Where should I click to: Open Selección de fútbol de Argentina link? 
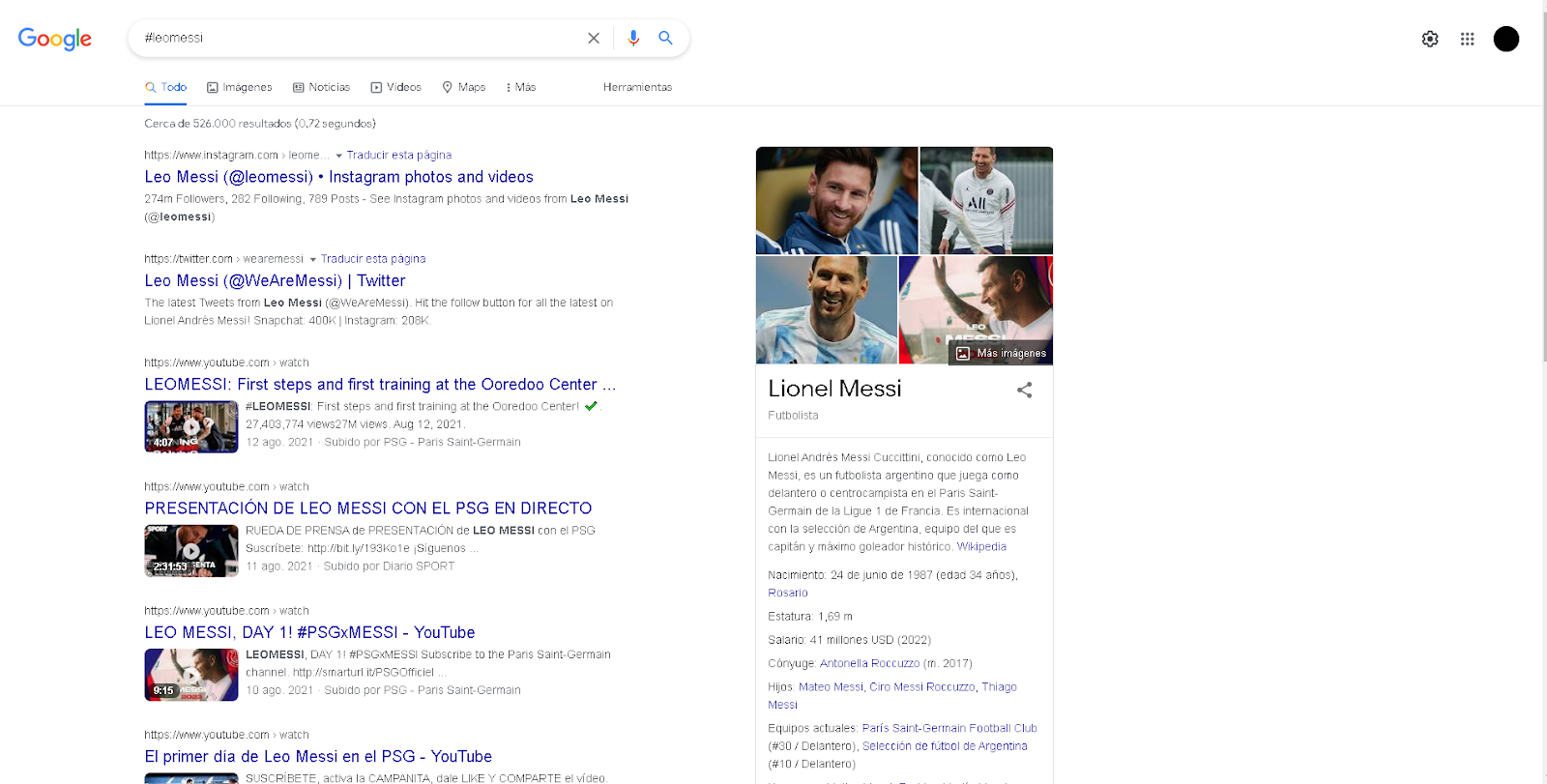945,746
